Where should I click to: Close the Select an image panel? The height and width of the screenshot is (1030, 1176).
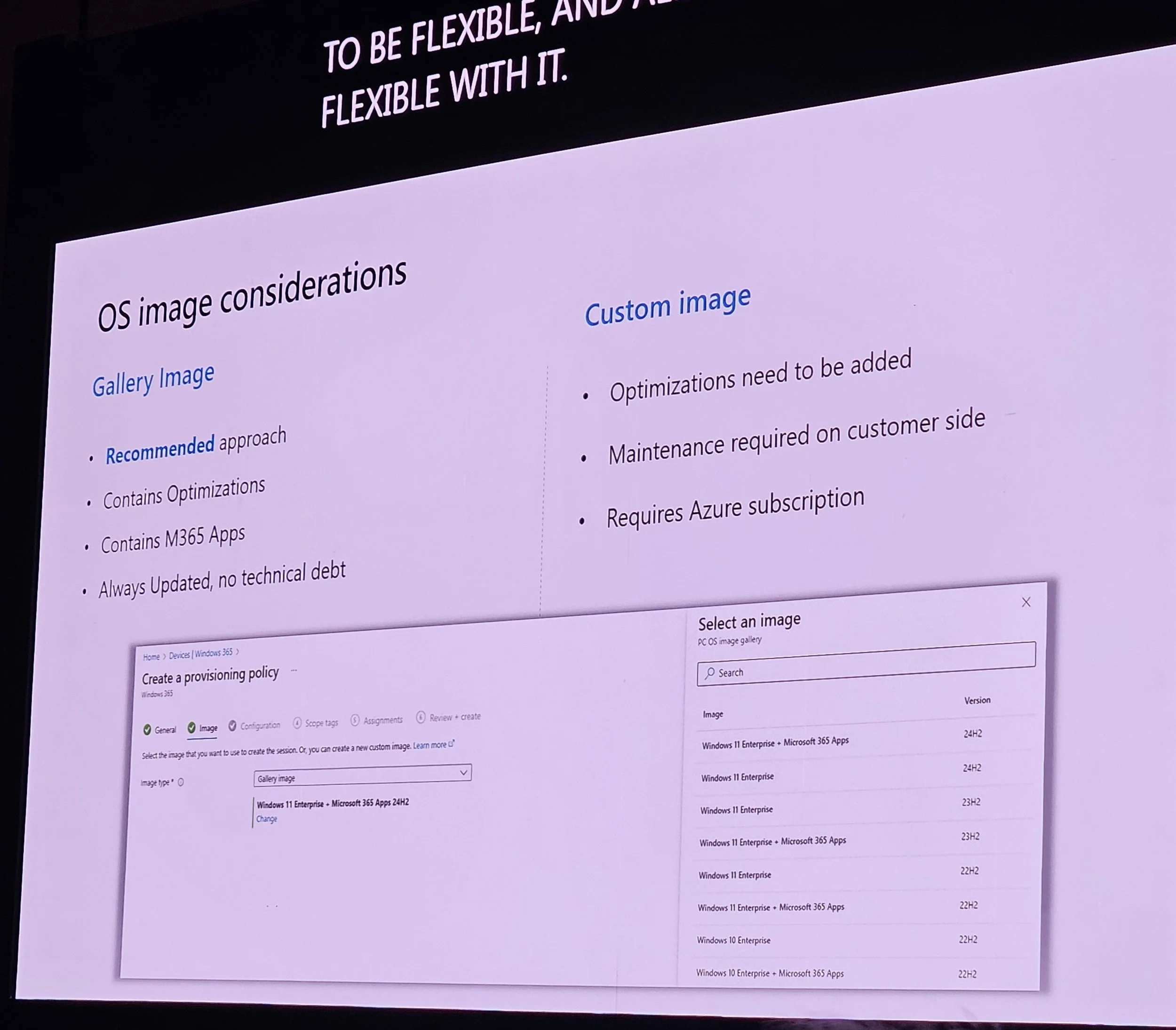(x=1026, y=602)
